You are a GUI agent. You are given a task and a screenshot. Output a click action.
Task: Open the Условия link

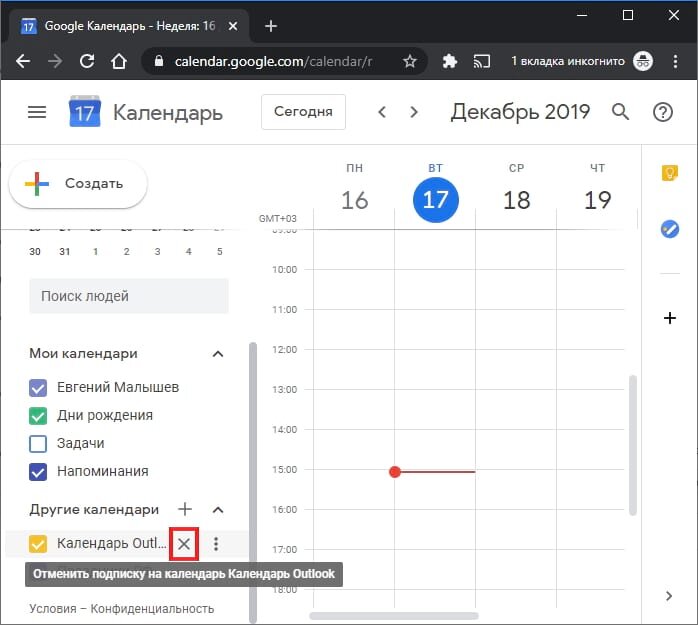[53, 609]
